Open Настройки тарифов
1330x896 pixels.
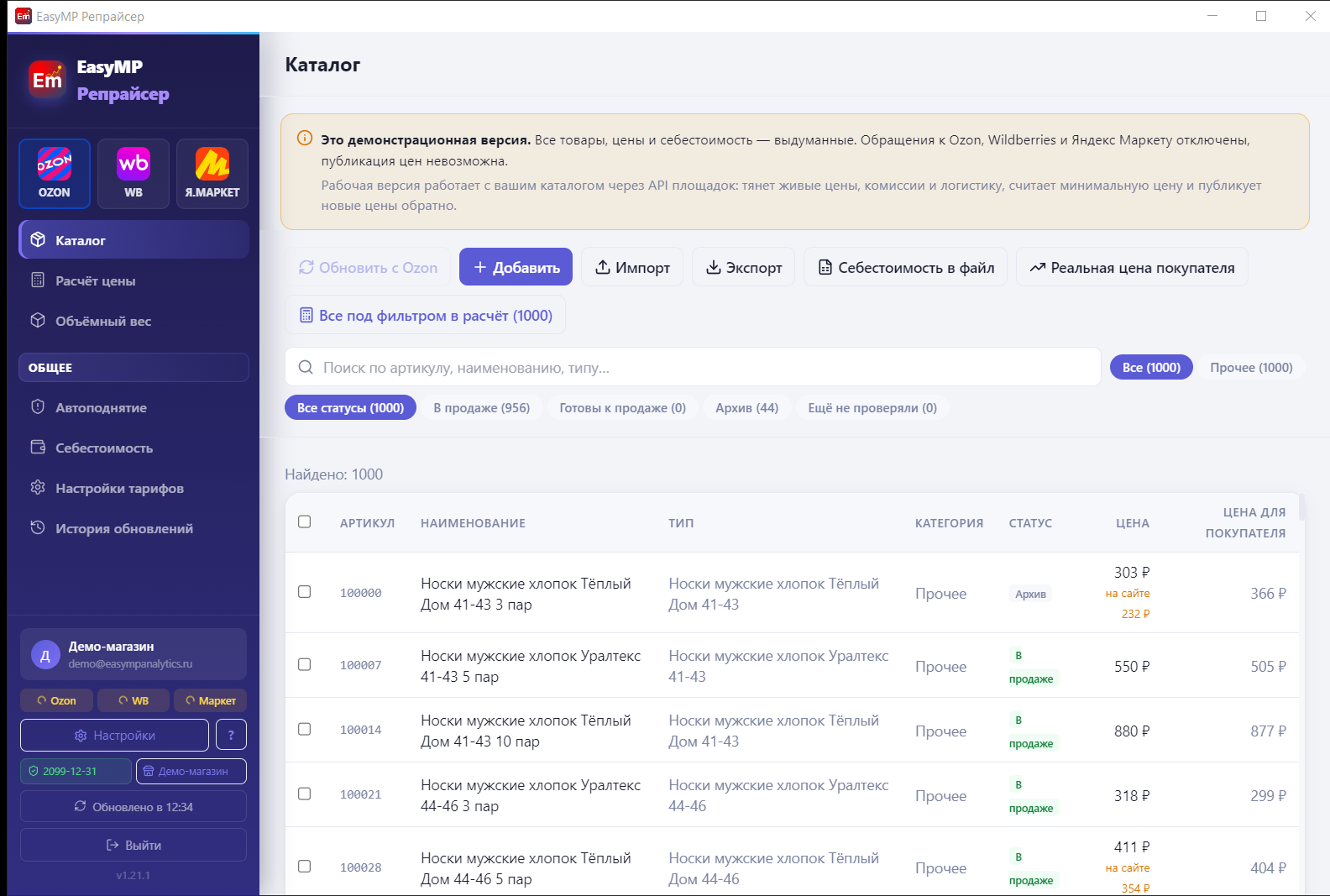[x=134, y=488]
